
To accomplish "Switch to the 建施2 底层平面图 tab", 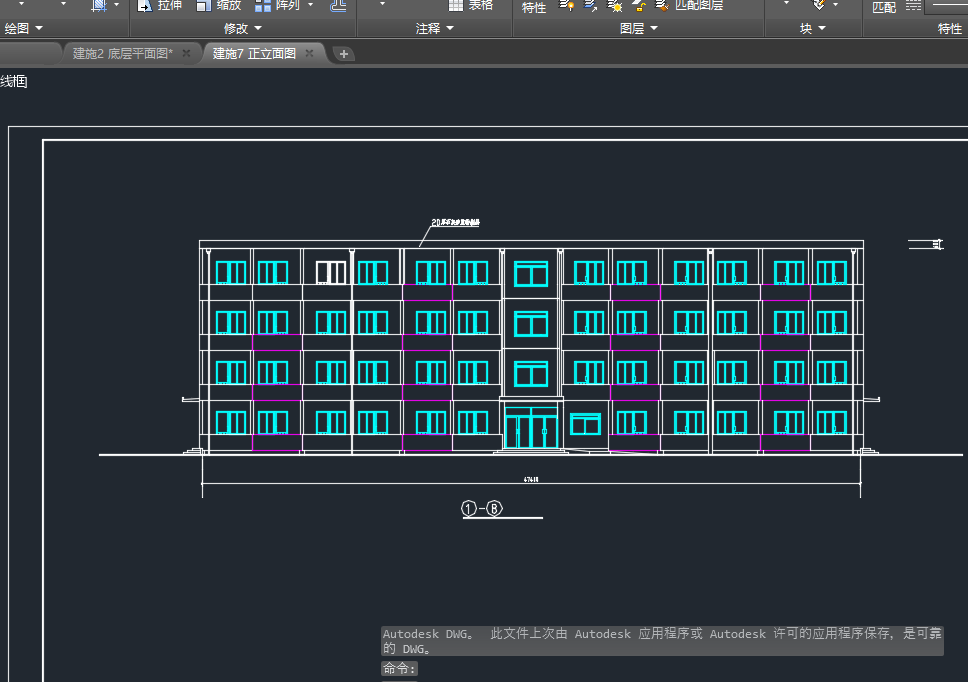I will pos(122,54).
